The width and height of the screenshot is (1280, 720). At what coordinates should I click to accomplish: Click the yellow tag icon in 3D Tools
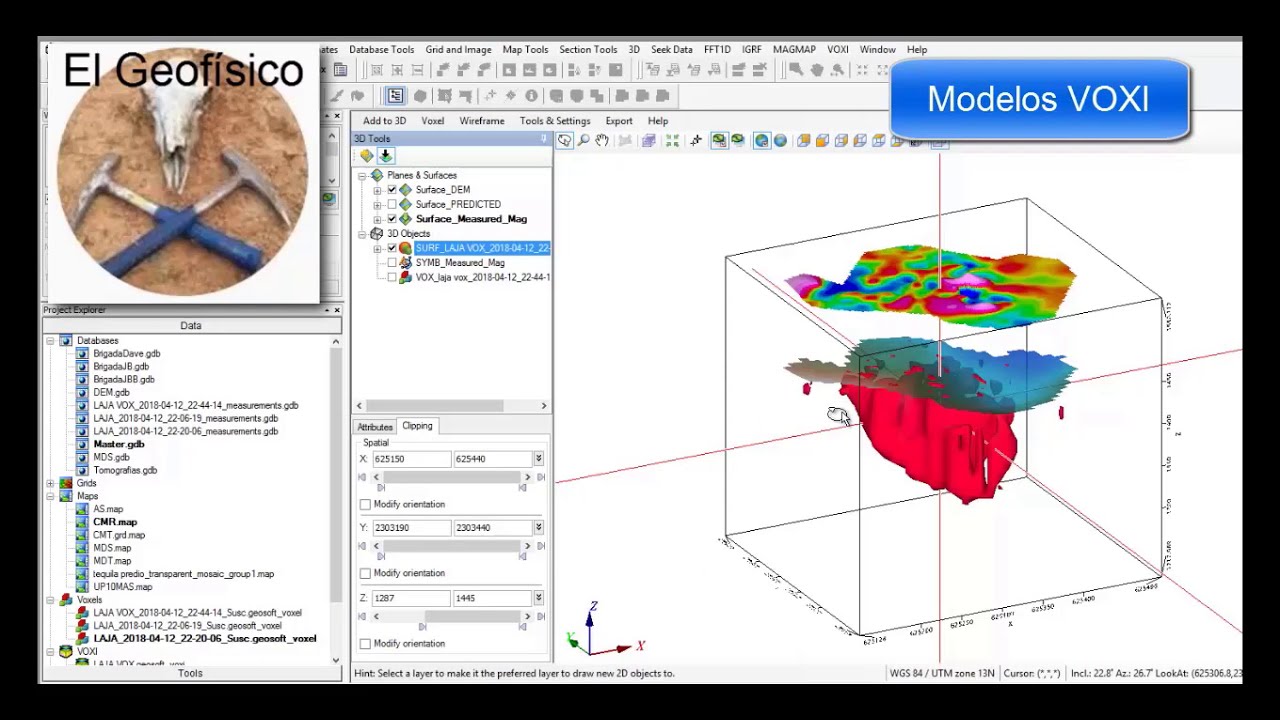click(367, 156)
